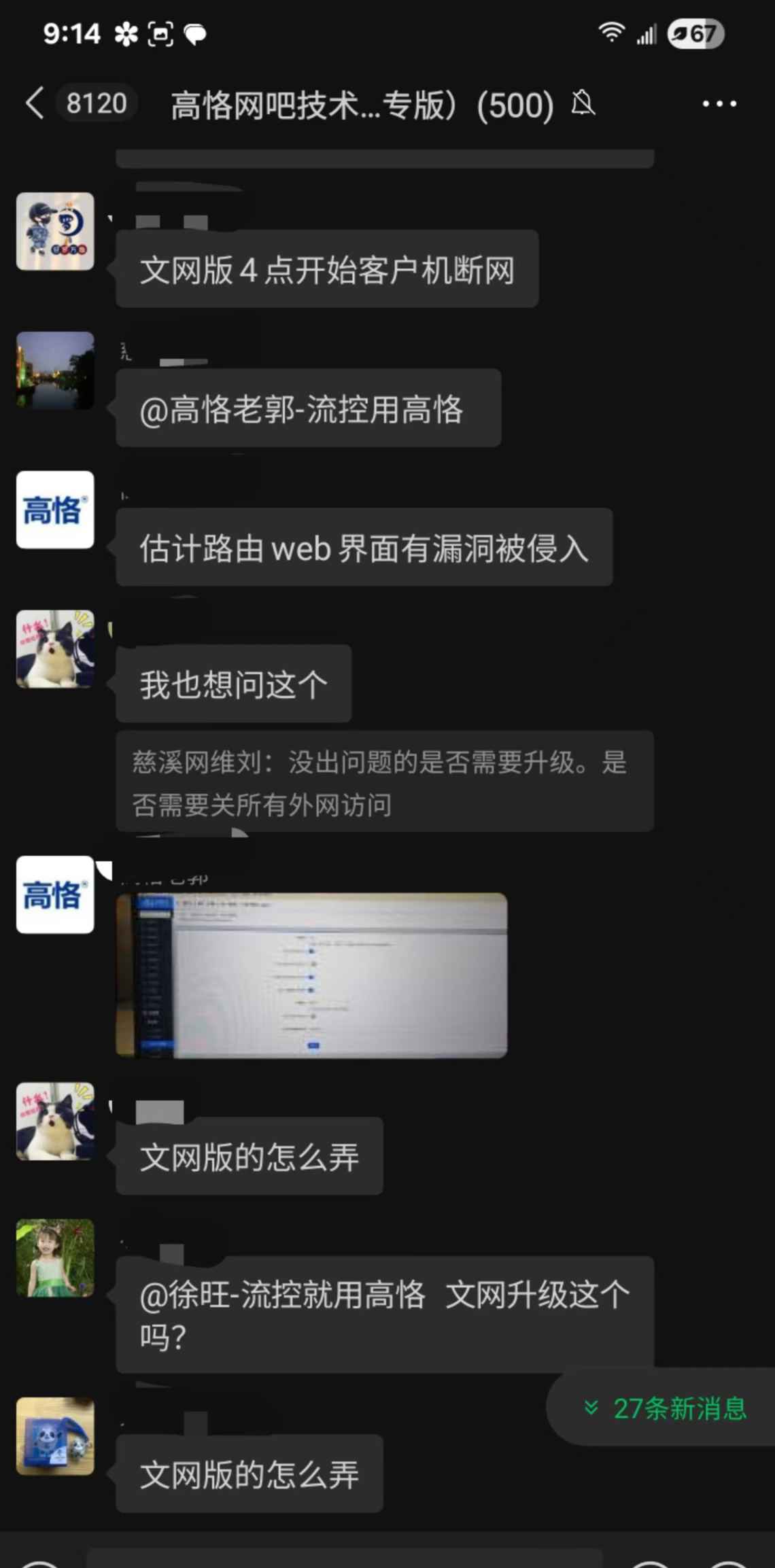Open the three-dot chat menu
Image resolution: width=775 pixels, height=1568 pixels.
719,104
